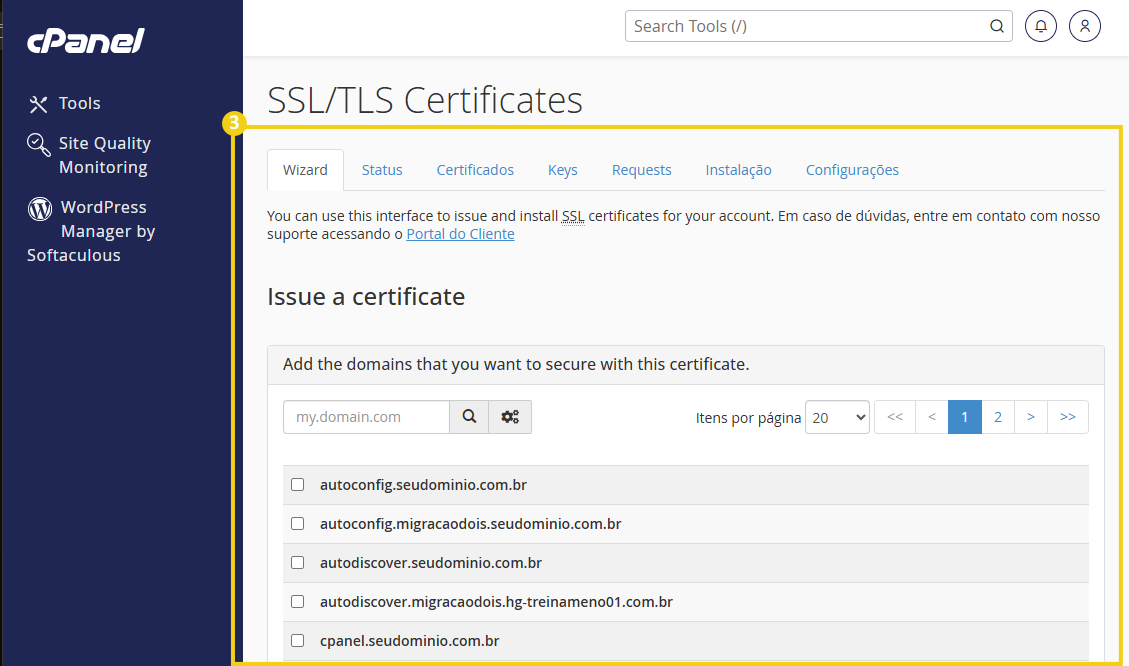
Task: Open WordPress Manager by Softaculous
Action: (x=91, y=231)
